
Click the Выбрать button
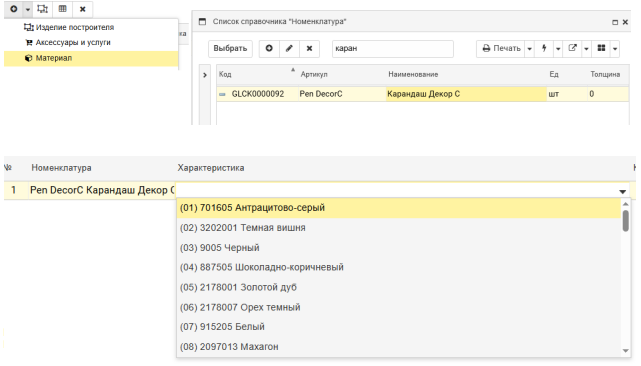tap(230, 48)
